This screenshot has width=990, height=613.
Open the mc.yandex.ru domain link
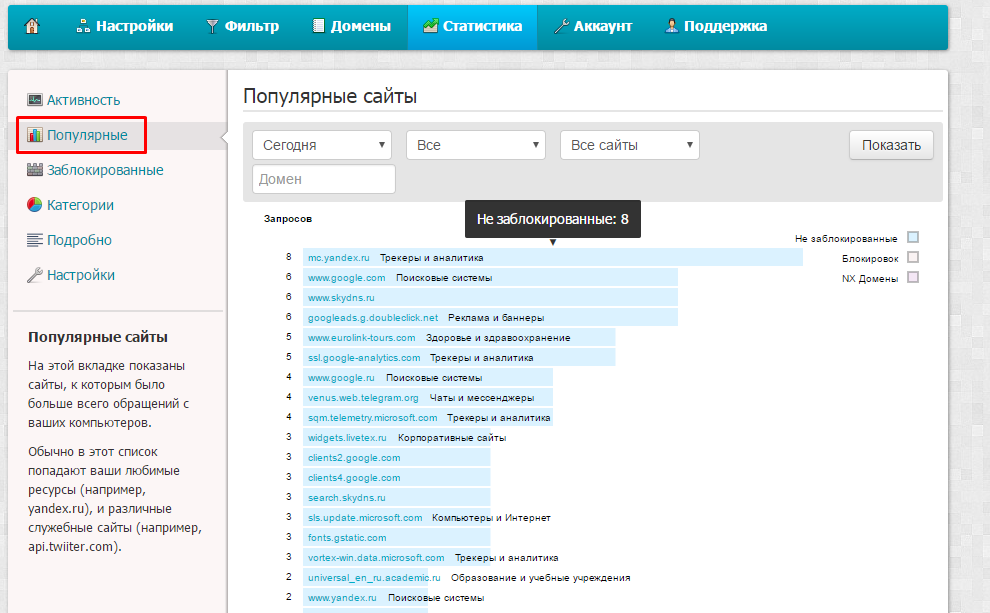pos(338,258)
